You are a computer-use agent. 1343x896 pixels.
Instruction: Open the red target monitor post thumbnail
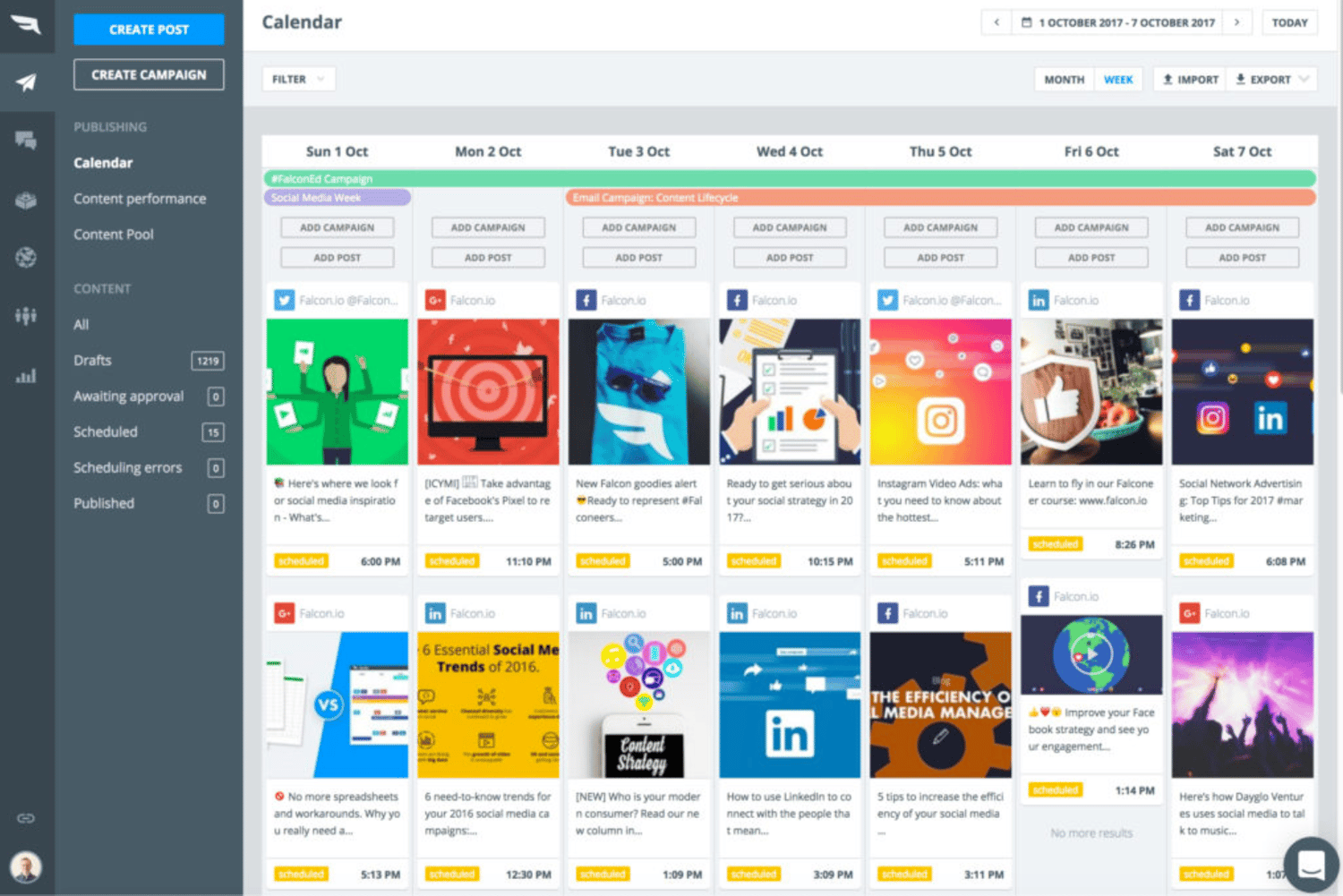488,392
